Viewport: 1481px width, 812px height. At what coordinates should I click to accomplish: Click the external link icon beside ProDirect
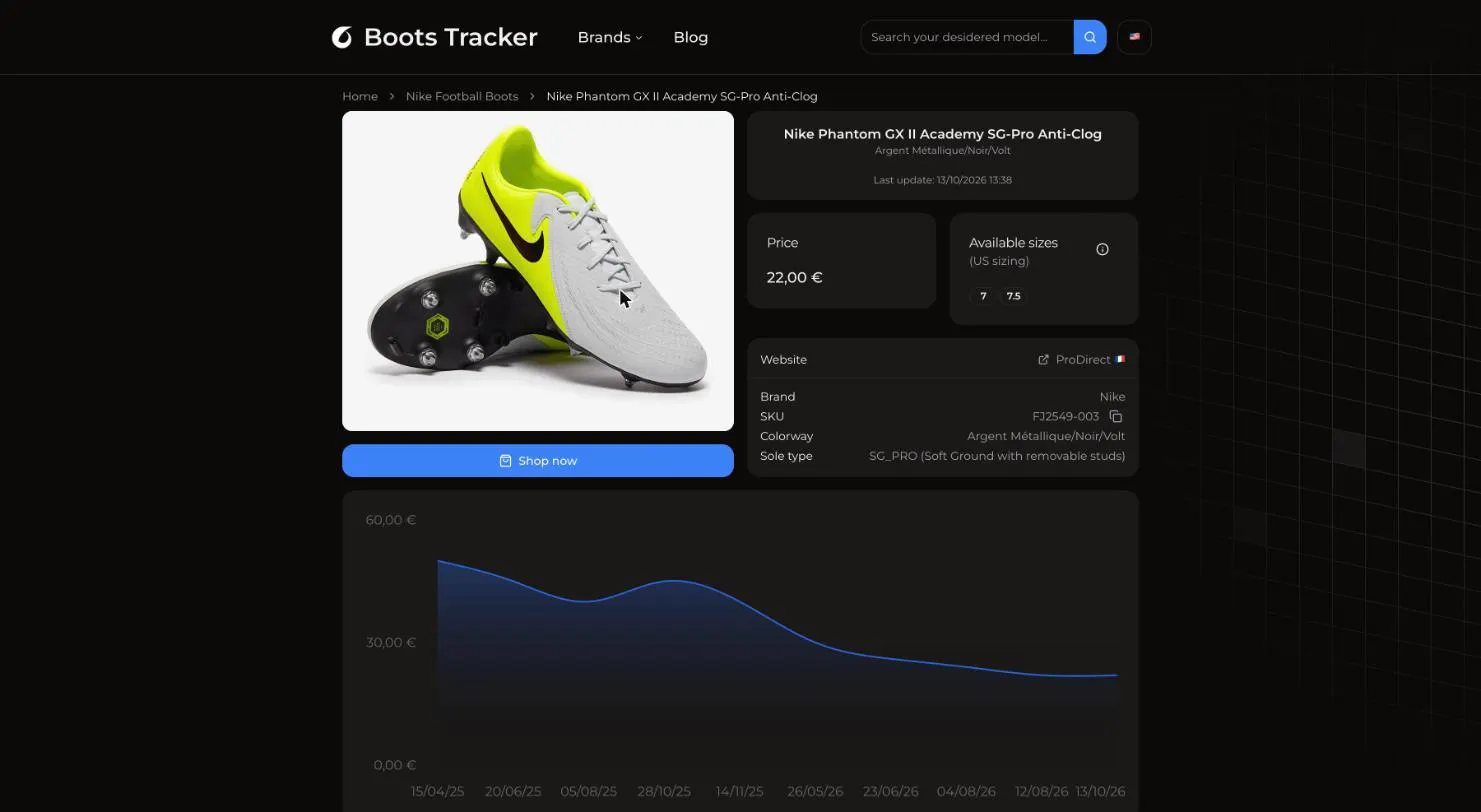1043,359
